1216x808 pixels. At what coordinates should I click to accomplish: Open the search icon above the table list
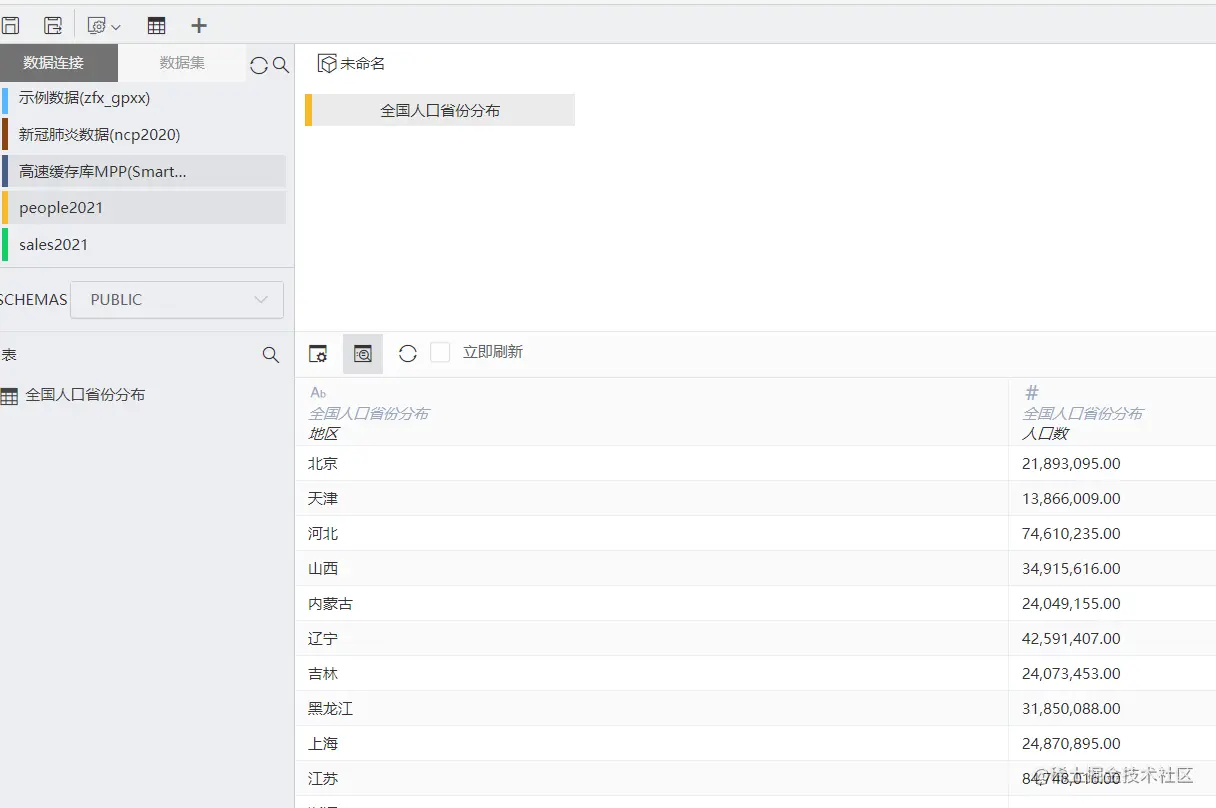(x=270, y=355)
